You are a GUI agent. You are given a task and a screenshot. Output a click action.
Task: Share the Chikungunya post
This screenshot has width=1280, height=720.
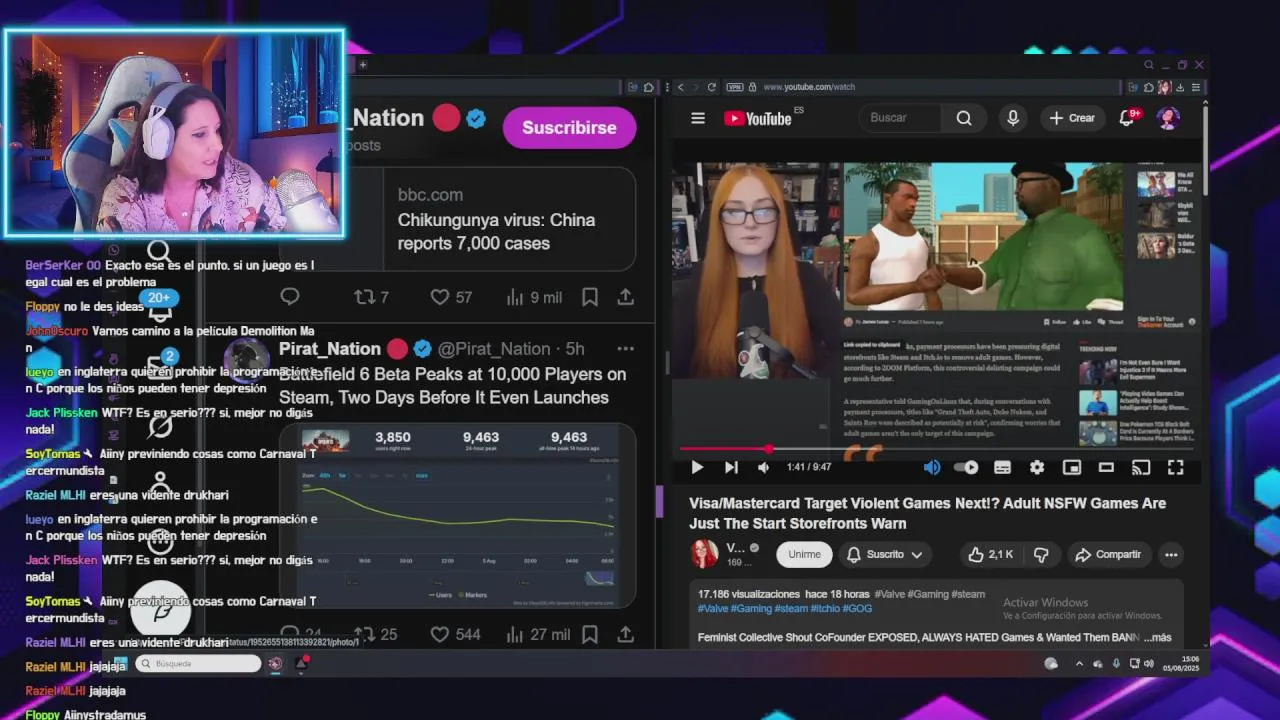(x=625, y=297)
